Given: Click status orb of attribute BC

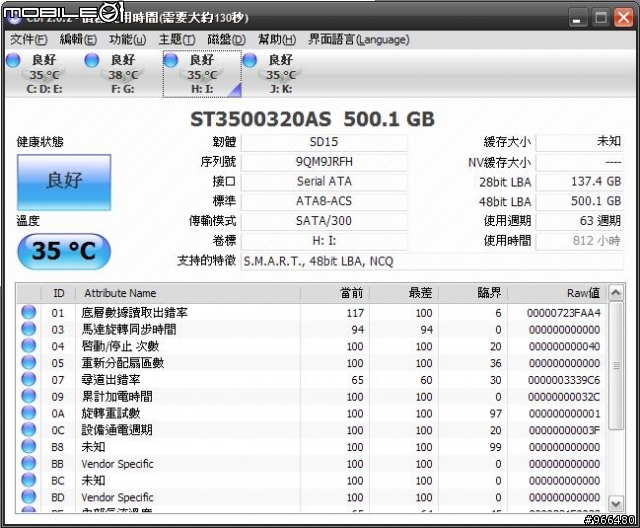Looking at the screenshot, I should coord(29,480).
